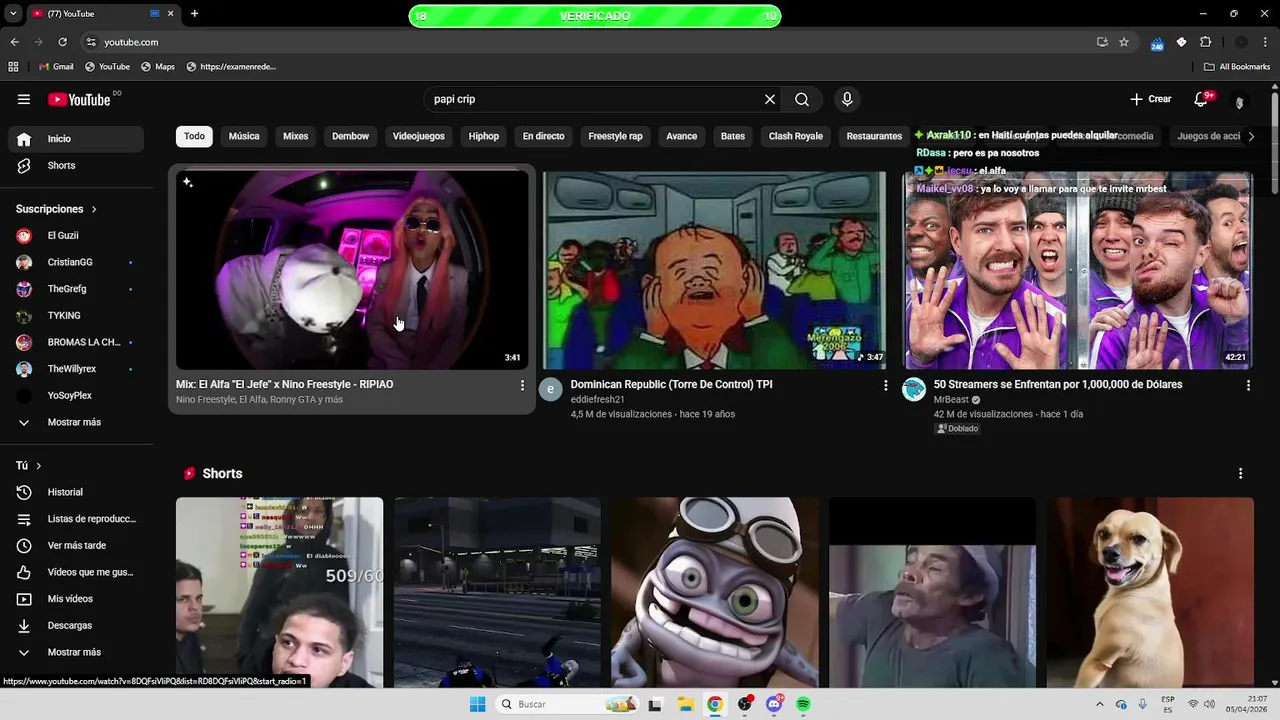Open TheWillyrex channel avatar
Screen dimensions: 1280x720
click(24, 369)
